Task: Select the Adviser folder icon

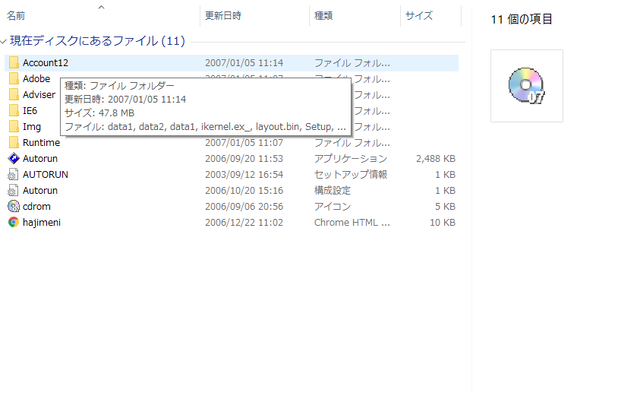Action: (13, 95)
